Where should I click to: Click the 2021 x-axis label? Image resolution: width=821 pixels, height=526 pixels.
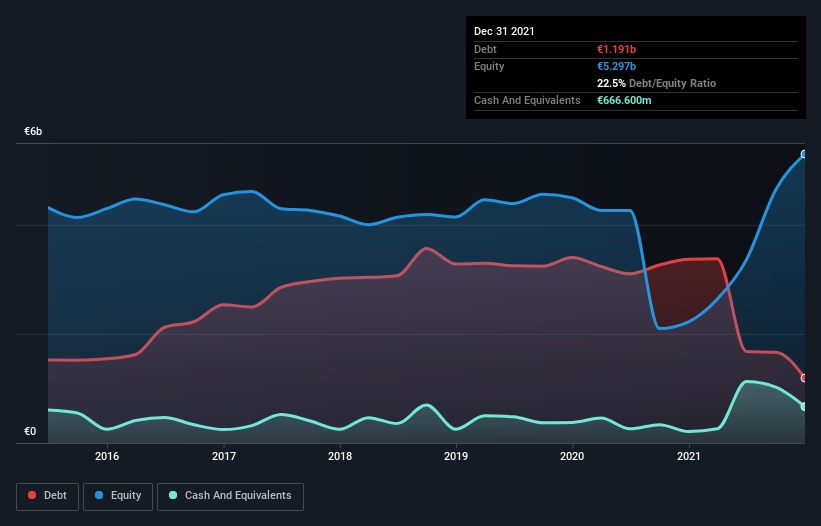click(x=689, y=456)
